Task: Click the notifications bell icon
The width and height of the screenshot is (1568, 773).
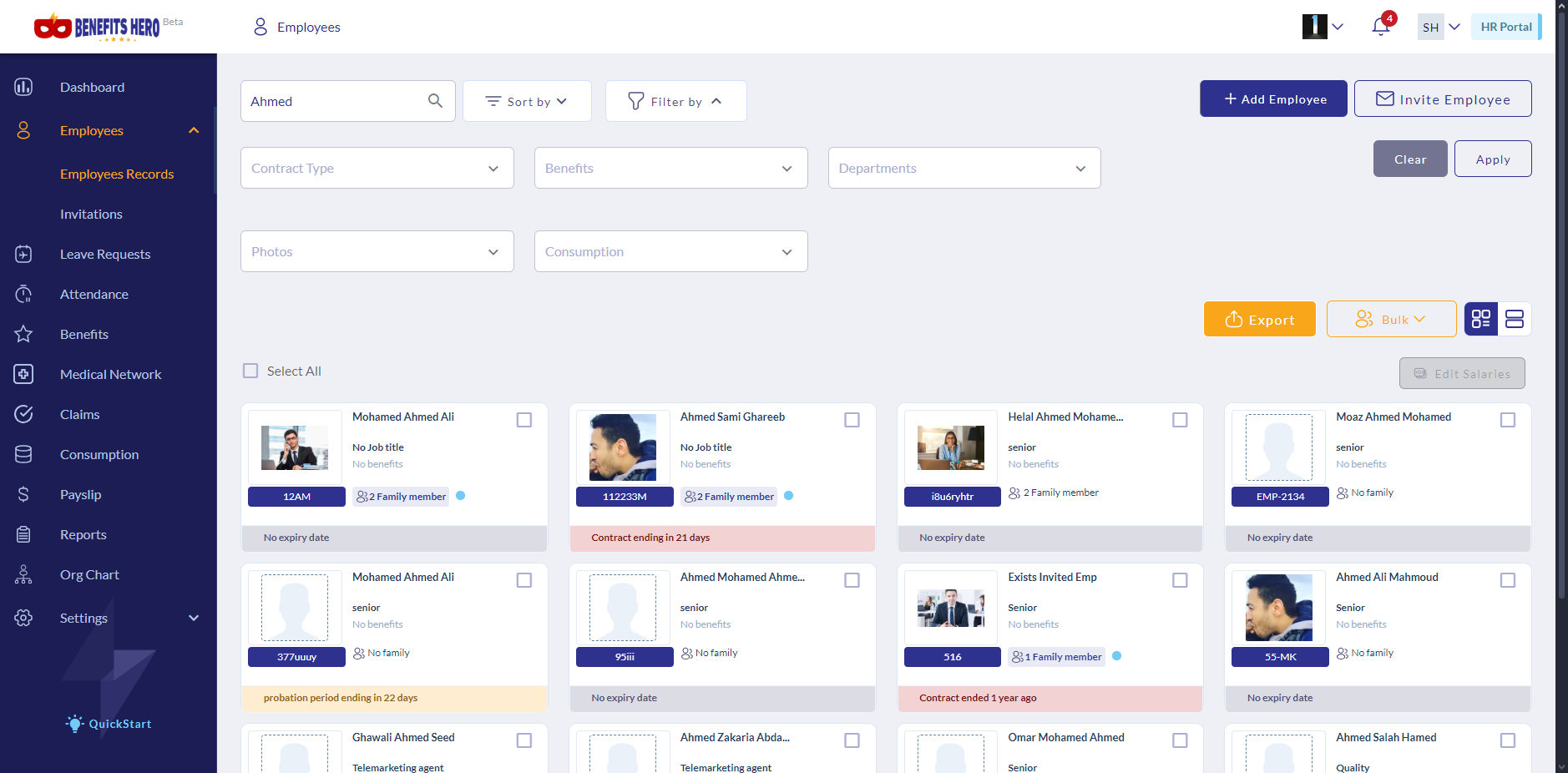Action: [x=1380, y=27]
